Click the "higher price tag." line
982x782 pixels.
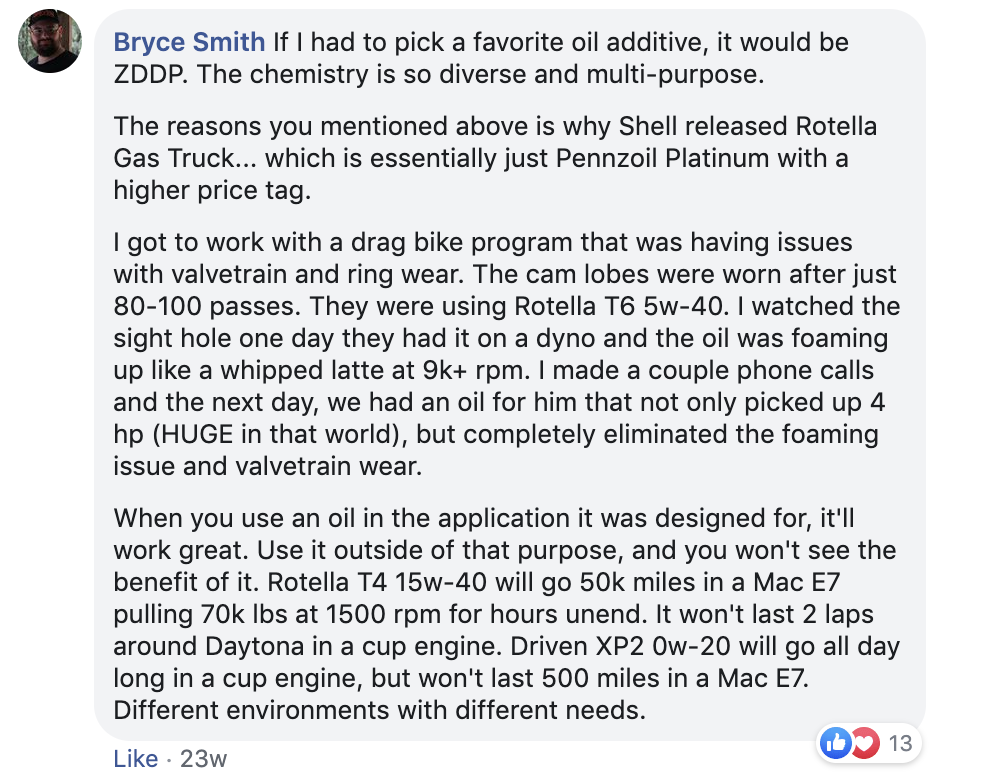coord(212,191)
